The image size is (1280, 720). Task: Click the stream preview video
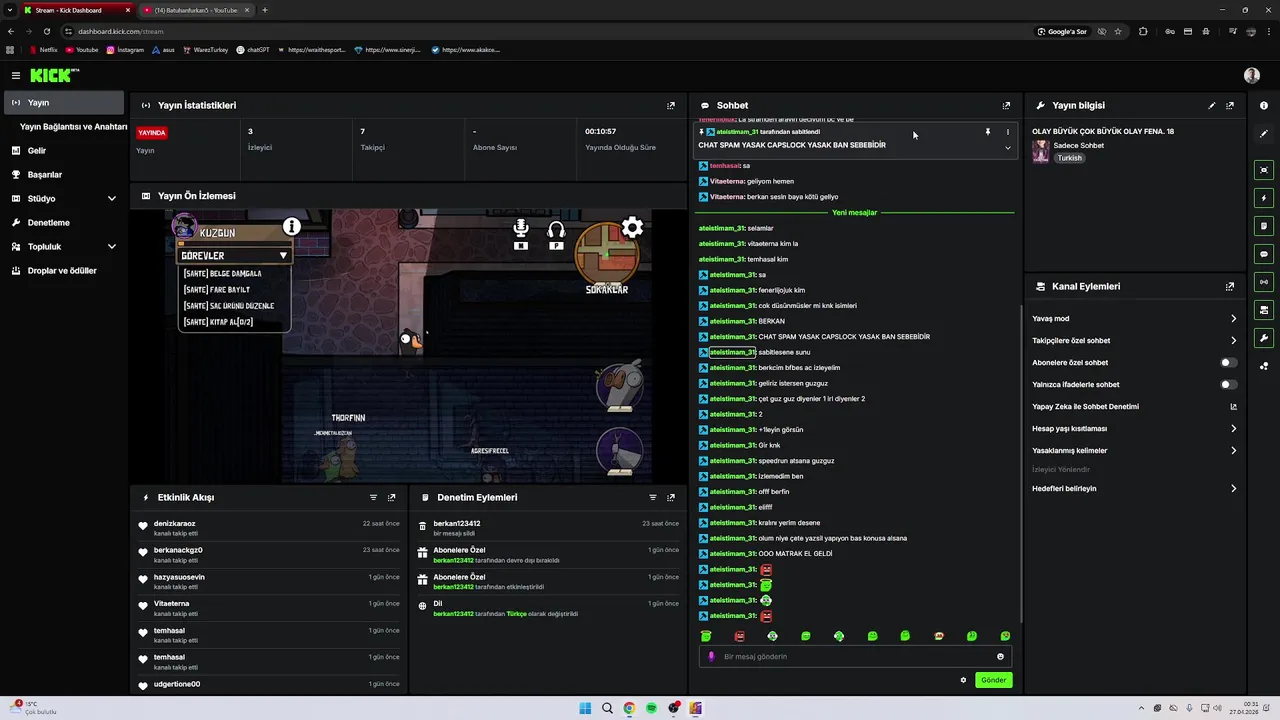point(408,346)
